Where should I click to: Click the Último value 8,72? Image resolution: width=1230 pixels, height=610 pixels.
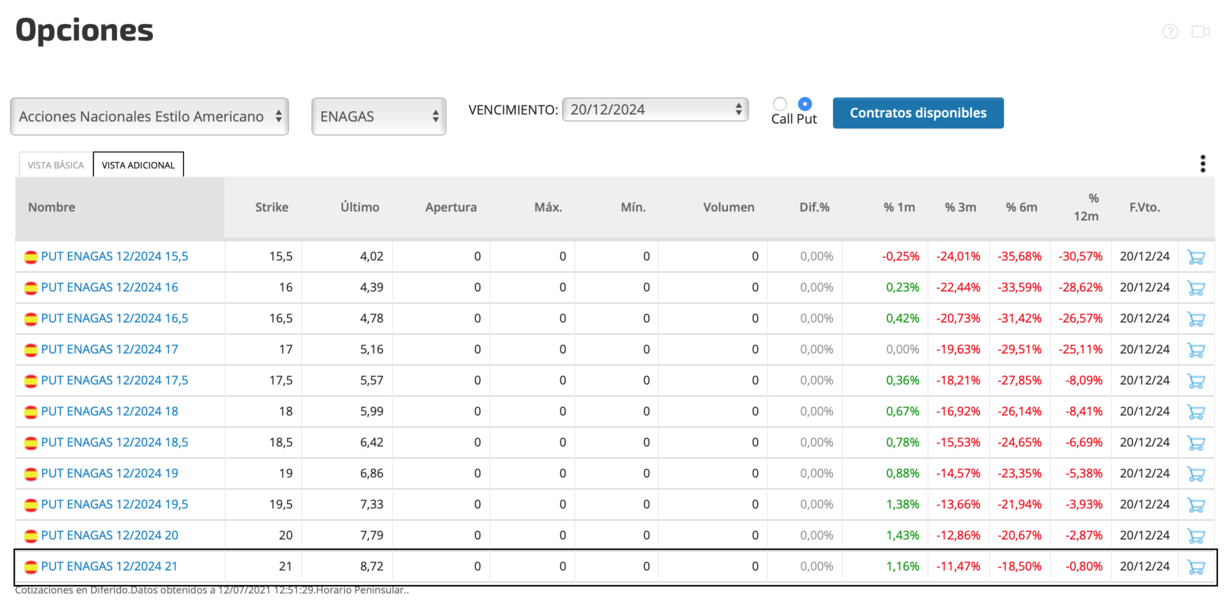point(371,566)
